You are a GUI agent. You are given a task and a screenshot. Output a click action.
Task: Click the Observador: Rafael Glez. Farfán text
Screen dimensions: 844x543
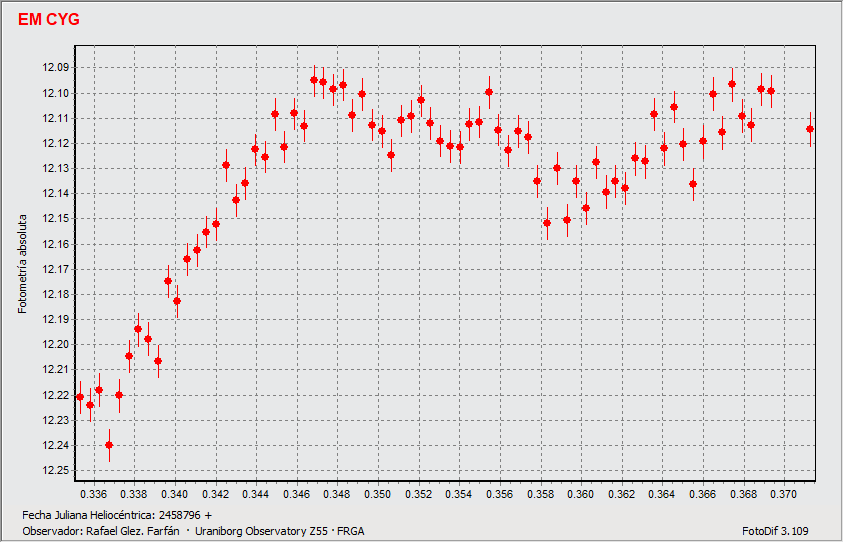point(101,532)
